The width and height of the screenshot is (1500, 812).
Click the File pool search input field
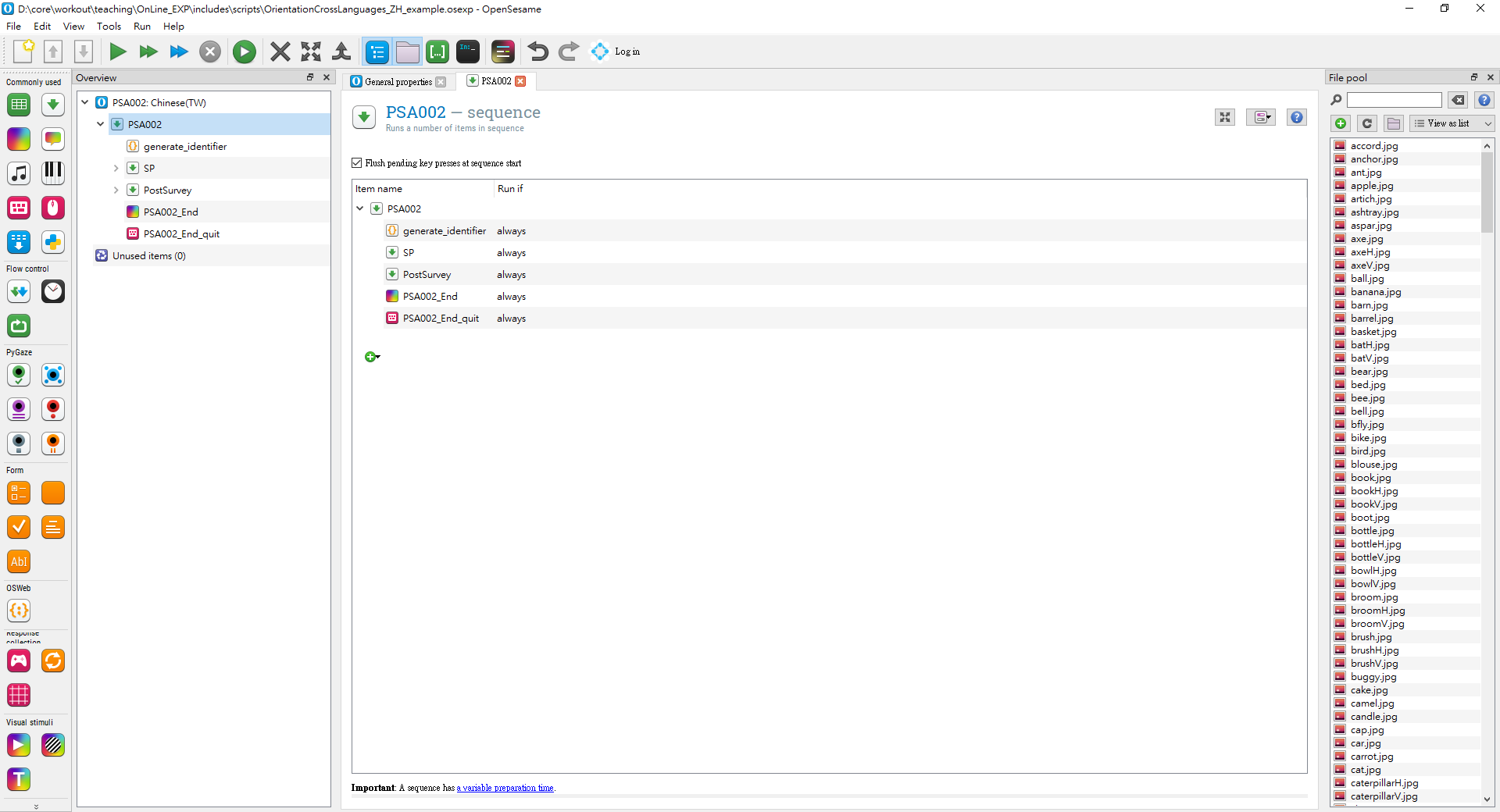pyautogui.click(x=1395, y=100)
